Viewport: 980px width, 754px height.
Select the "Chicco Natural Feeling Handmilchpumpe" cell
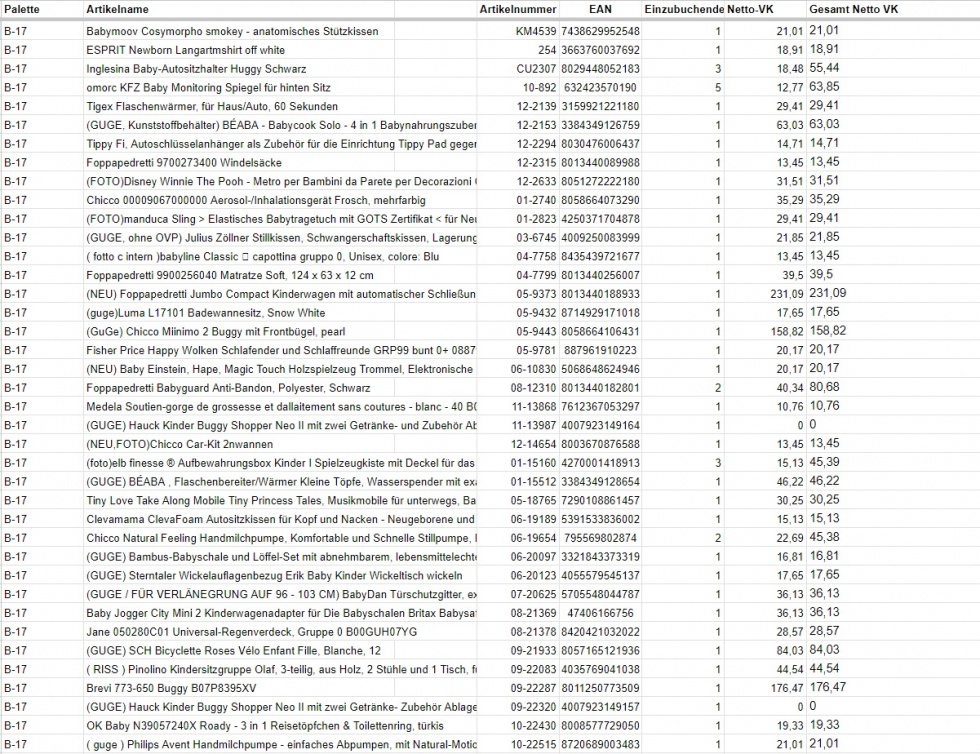click(x=281, y=538)
